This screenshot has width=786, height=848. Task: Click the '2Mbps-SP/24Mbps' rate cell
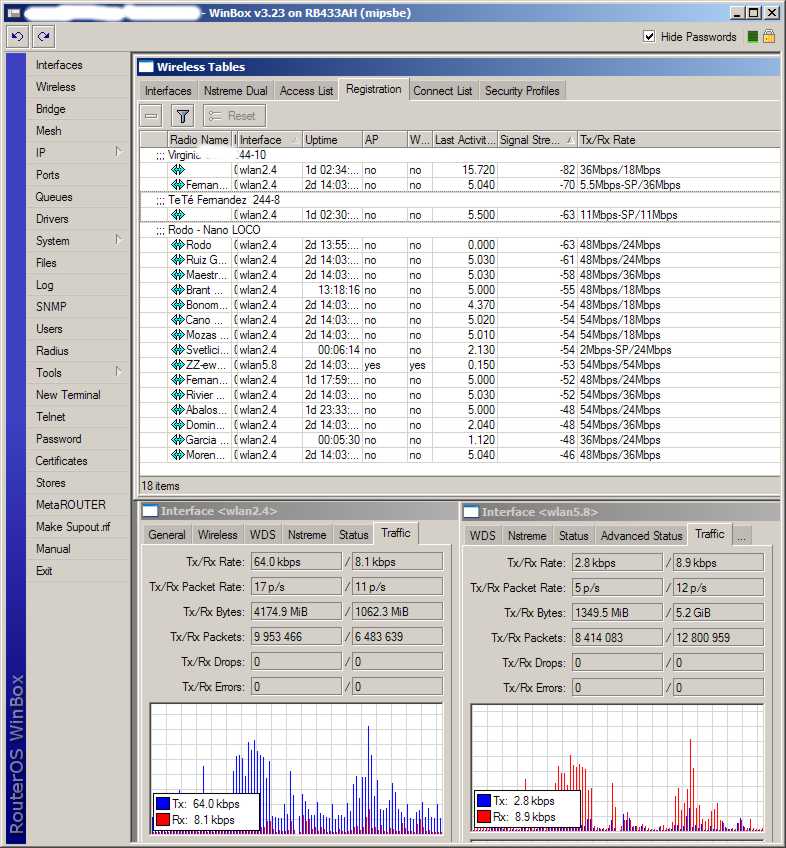[625, 350]
